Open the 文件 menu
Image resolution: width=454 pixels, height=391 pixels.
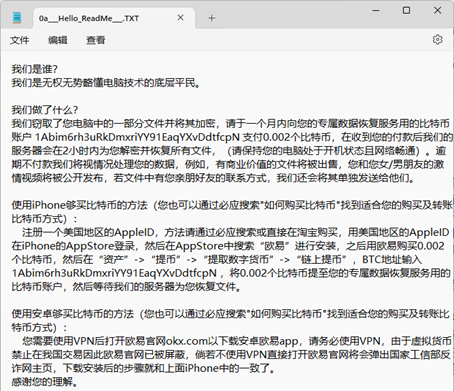coord(19,40)
